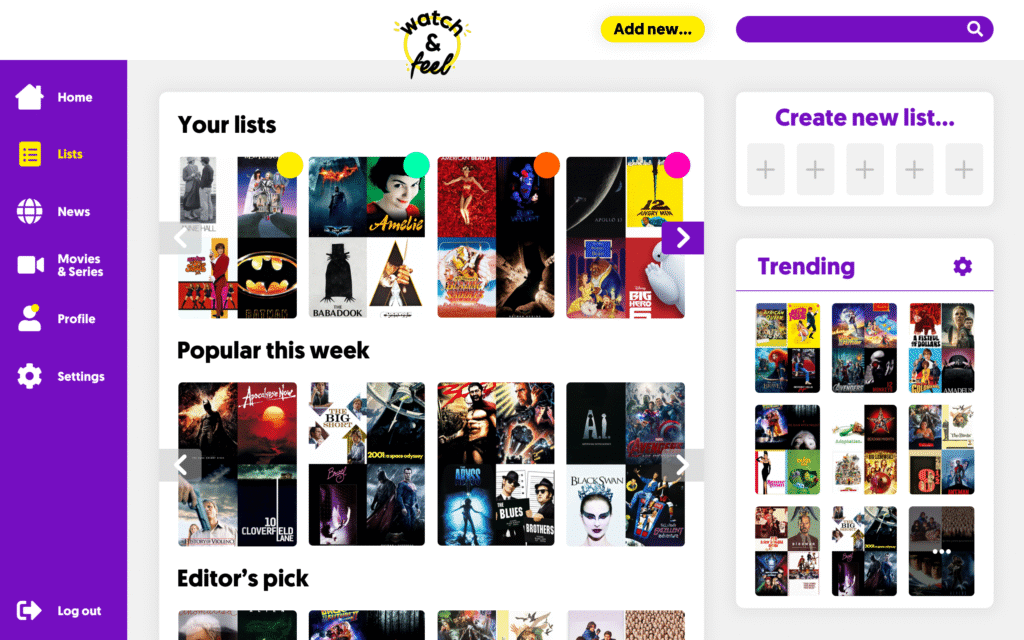The image size is (1024, 640).
Task: Select the pink color dot on fourth list
Action: point(677,165)
